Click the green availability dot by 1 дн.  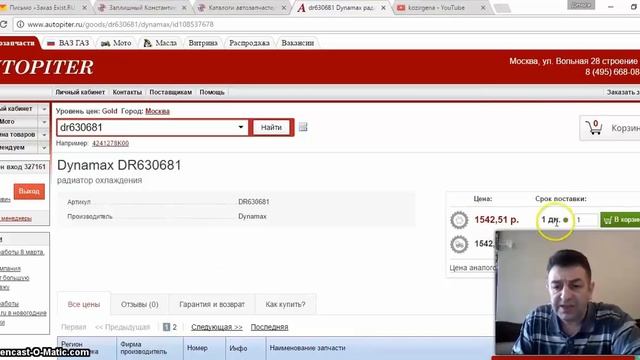(565, 220)
